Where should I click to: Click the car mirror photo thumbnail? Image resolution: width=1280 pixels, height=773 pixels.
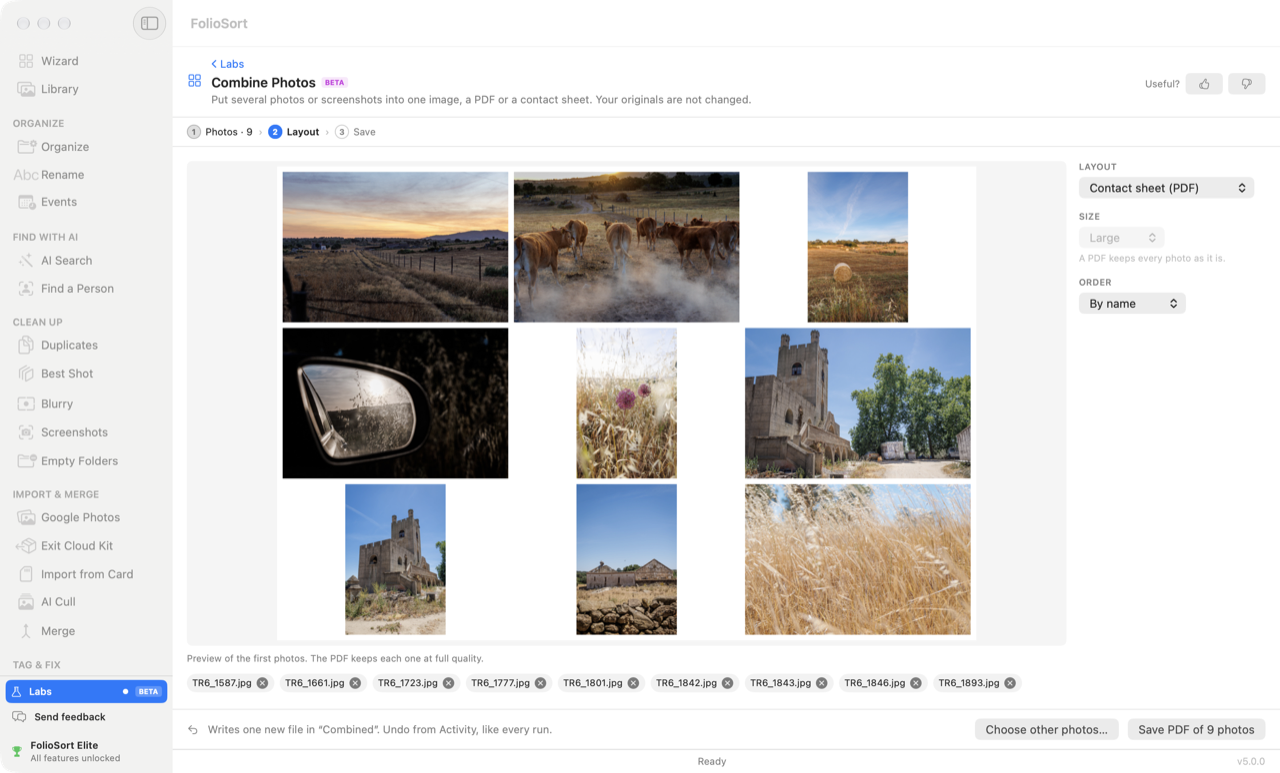pos(395,403)
